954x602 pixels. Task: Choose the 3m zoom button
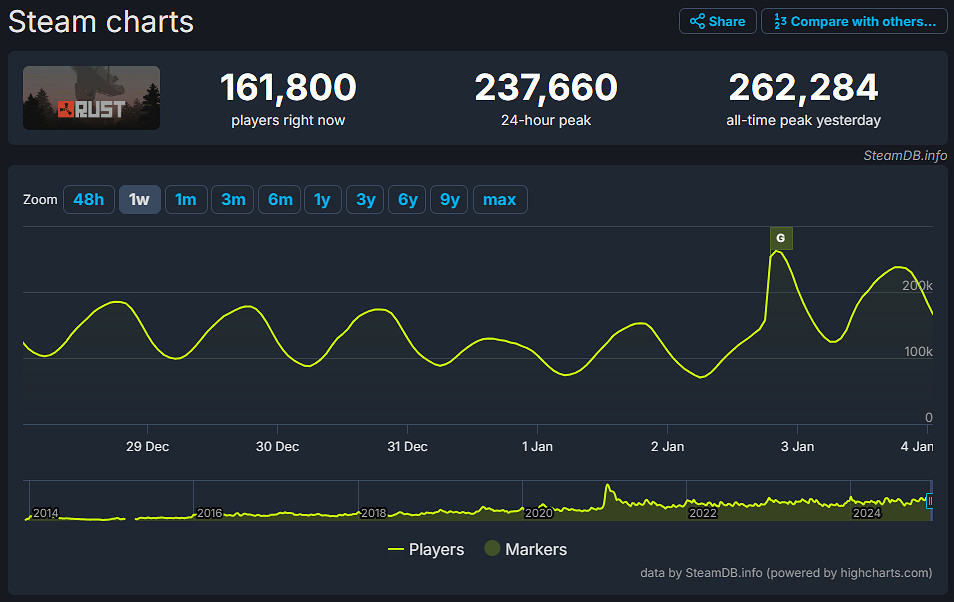point(233,199)
